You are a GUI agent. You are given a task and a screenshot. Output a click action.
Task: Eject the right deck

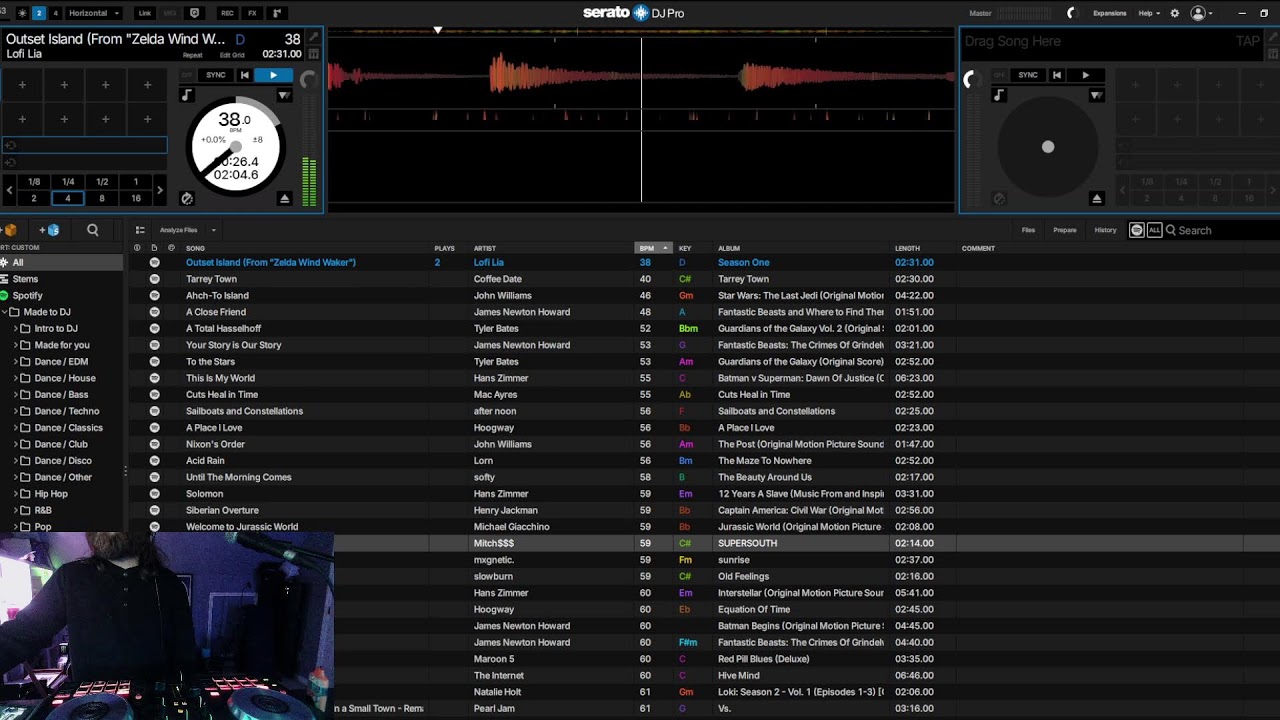pos(1096,198)
